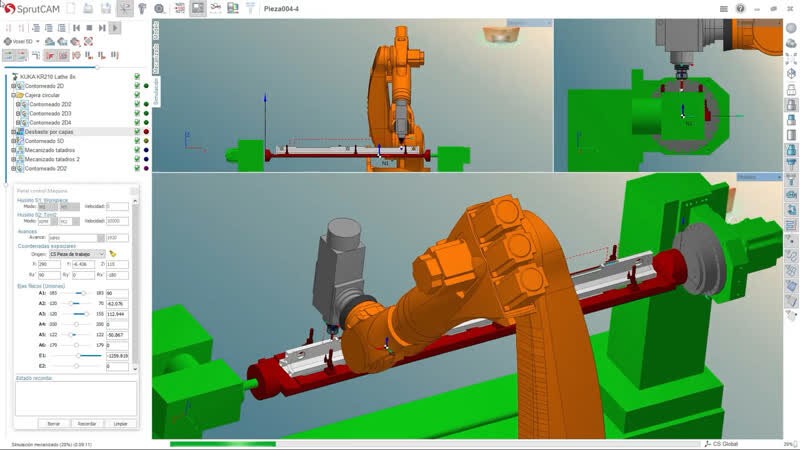Click the Borrar button
Image resolution: width=800 pixels, height=450 pixels.
[54, 423]
